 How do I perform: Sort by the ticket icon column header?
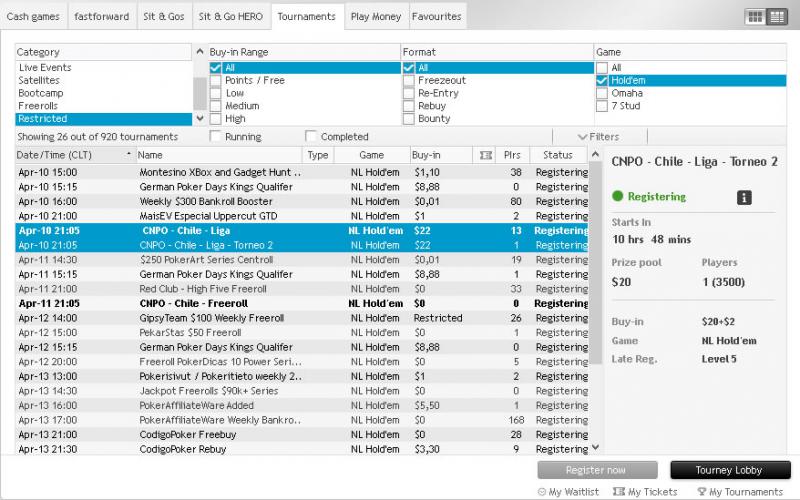click(x=486, y=155)
